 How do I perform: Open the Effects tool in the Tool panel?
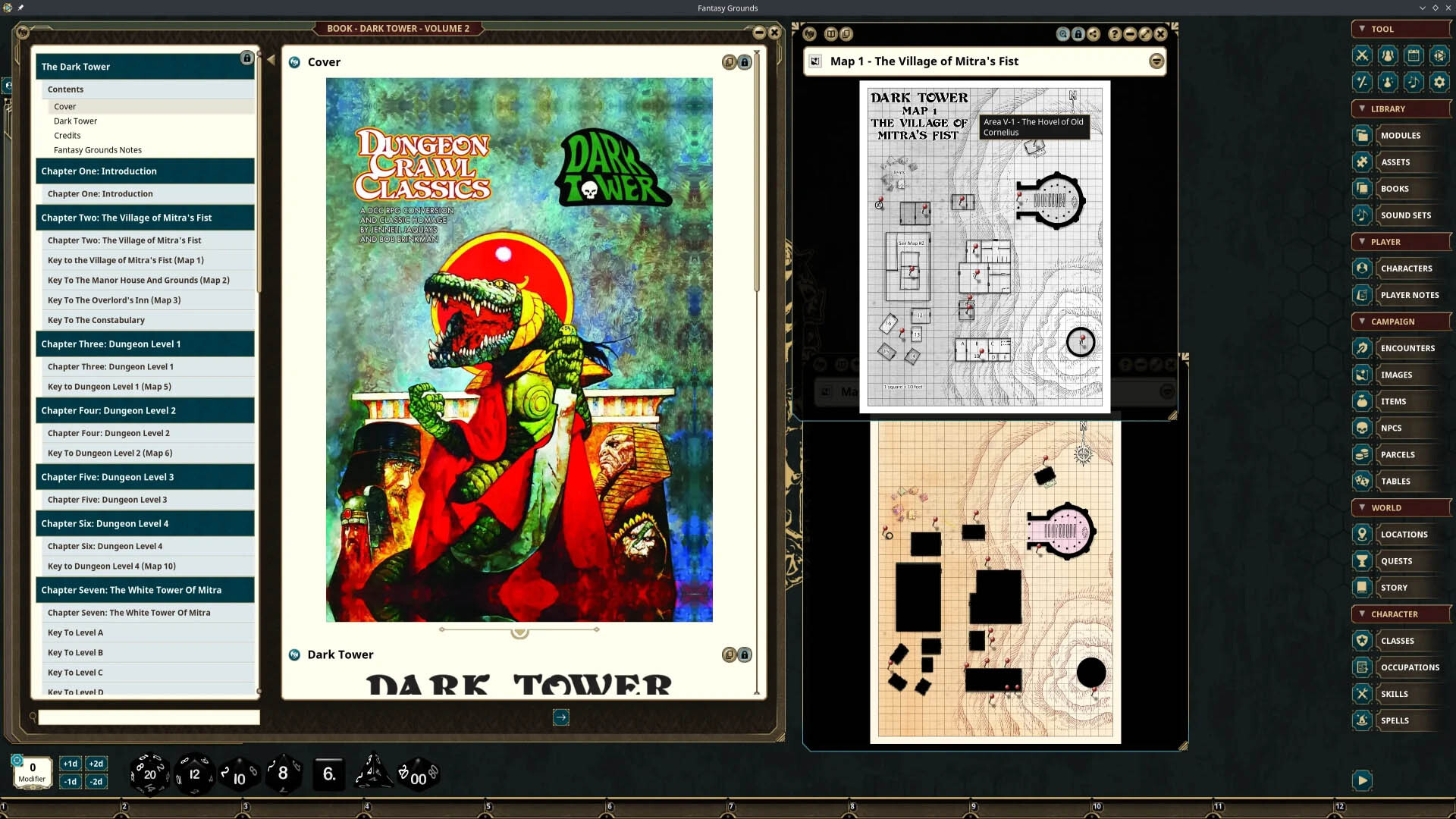pyautogui.click(x=1388, y=83)
